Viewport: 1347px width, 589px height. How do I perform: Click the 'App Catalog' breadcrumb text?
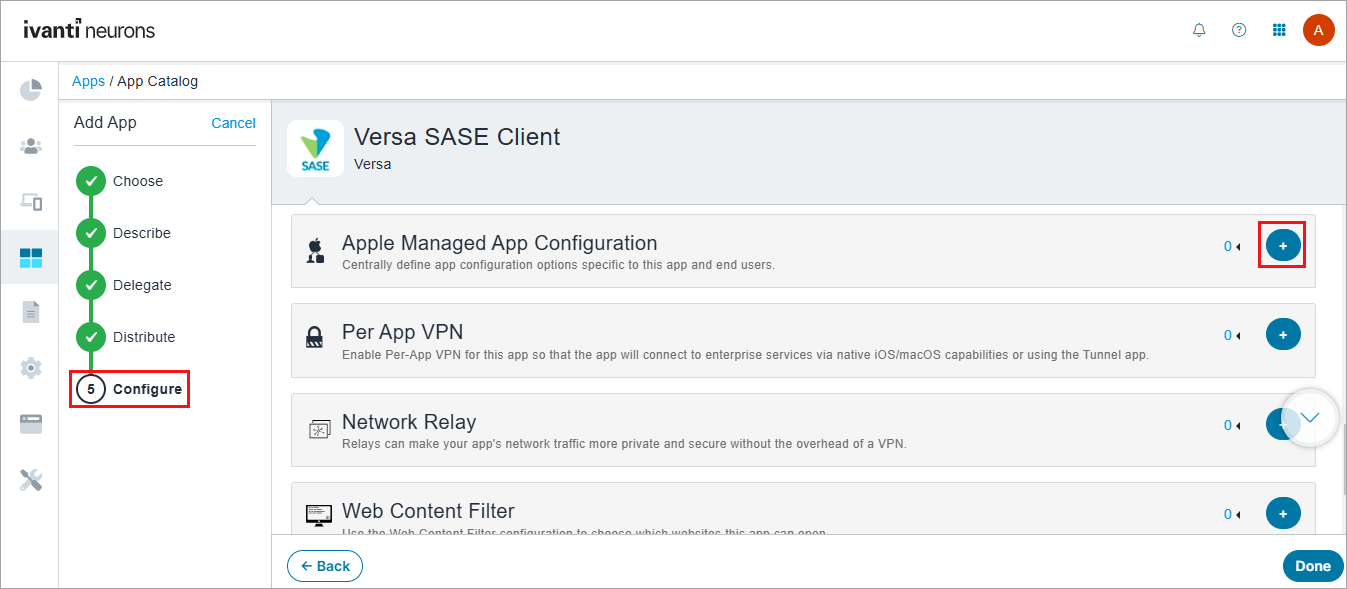[158, 81]
